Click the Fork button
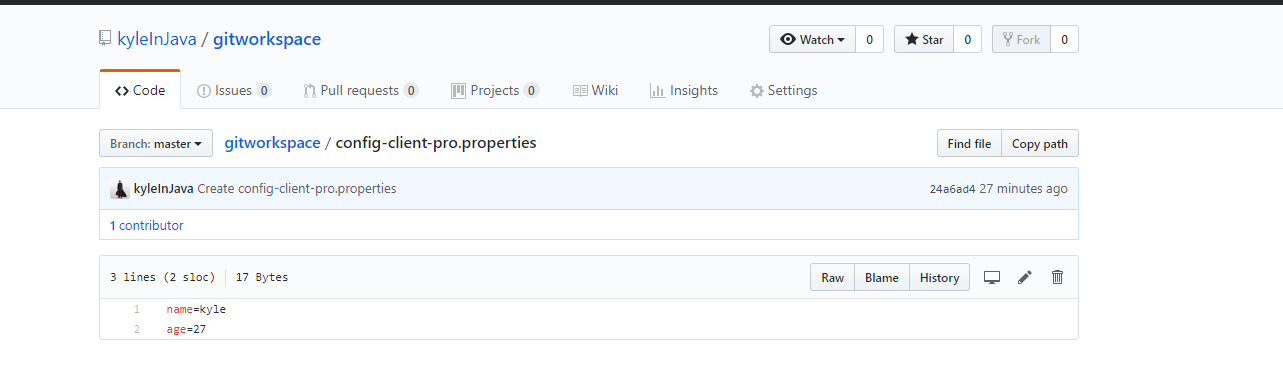This screenshot has width=1283, height=365. 1022,40
